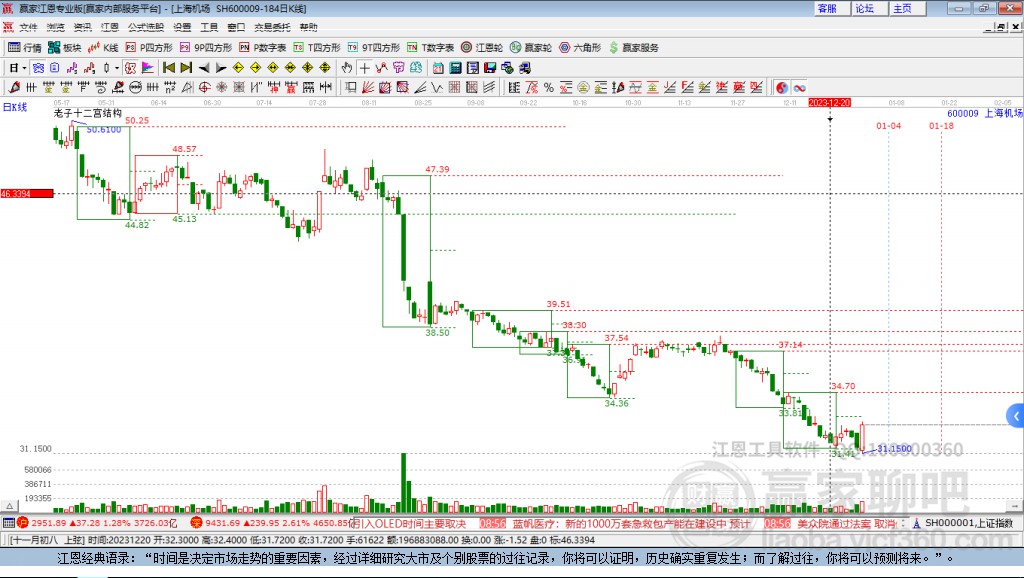Screen dimensions: 1024x578
Task: Open the 赢家轮 wheel tool
Action: click(x=531, y=48)
